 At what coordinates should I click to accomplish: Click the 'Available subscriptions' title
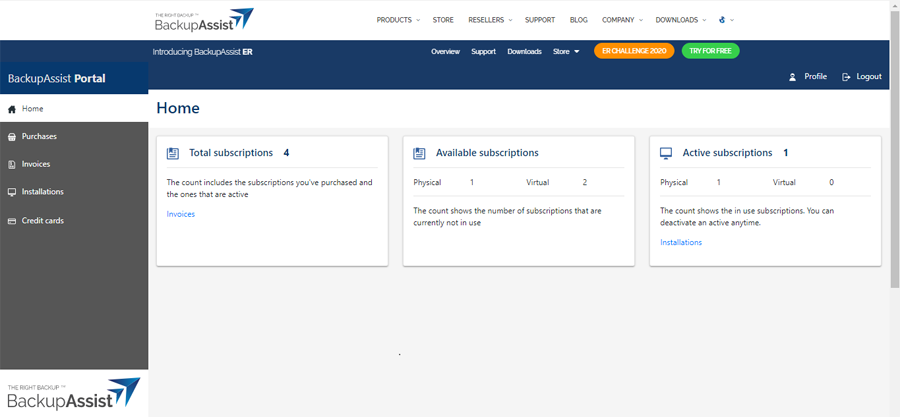487,153
